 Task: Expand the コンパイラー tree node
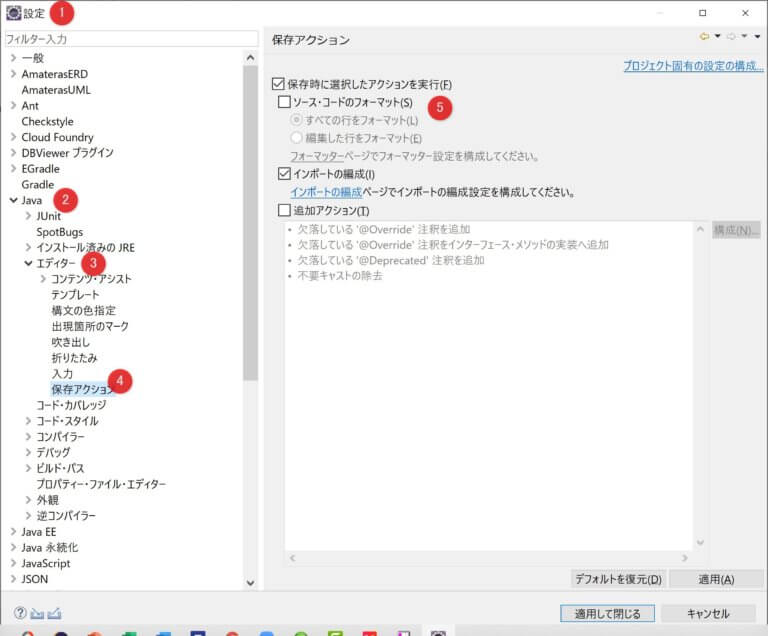tap(28, 437)
